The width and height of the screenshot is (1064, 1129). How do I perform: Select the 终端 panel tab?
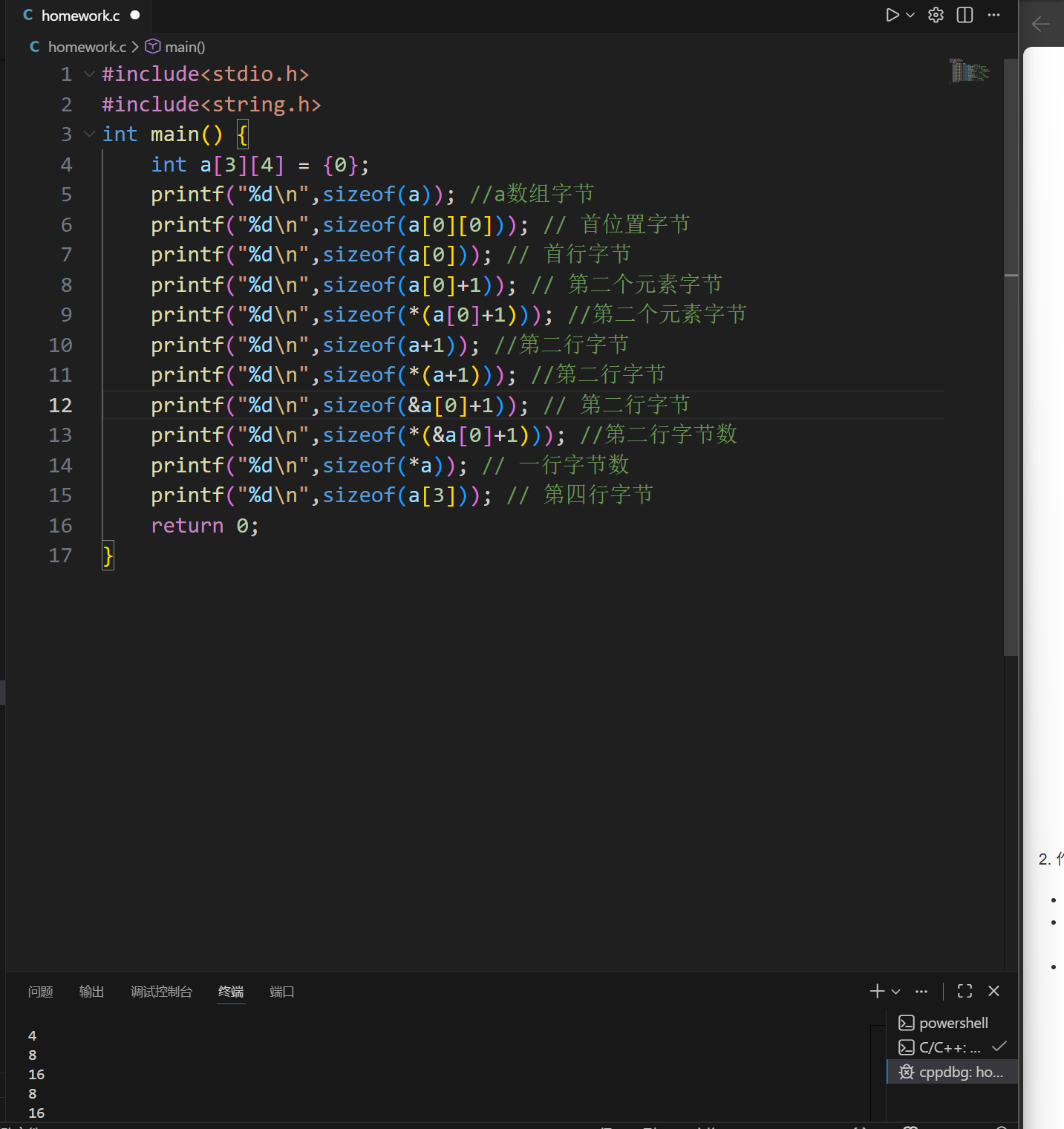(231, 992)
